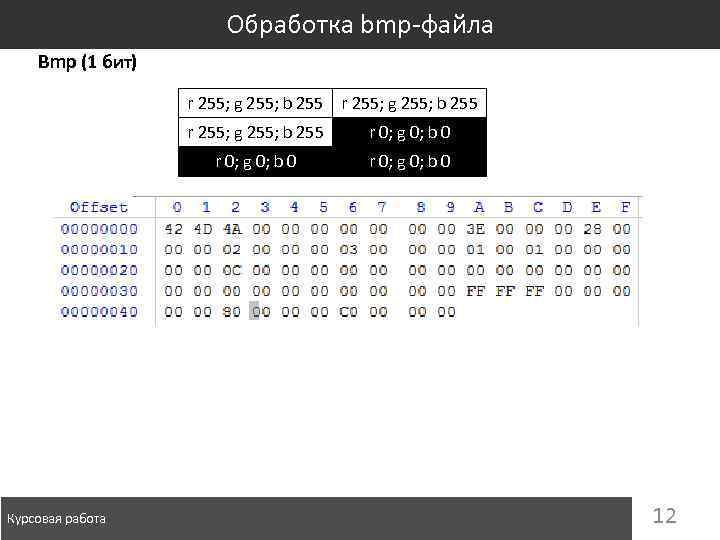Screen dimensions: 720x540
Task: Select hex column header '2'
Action: pyautogui.click(x=236, y=208)
